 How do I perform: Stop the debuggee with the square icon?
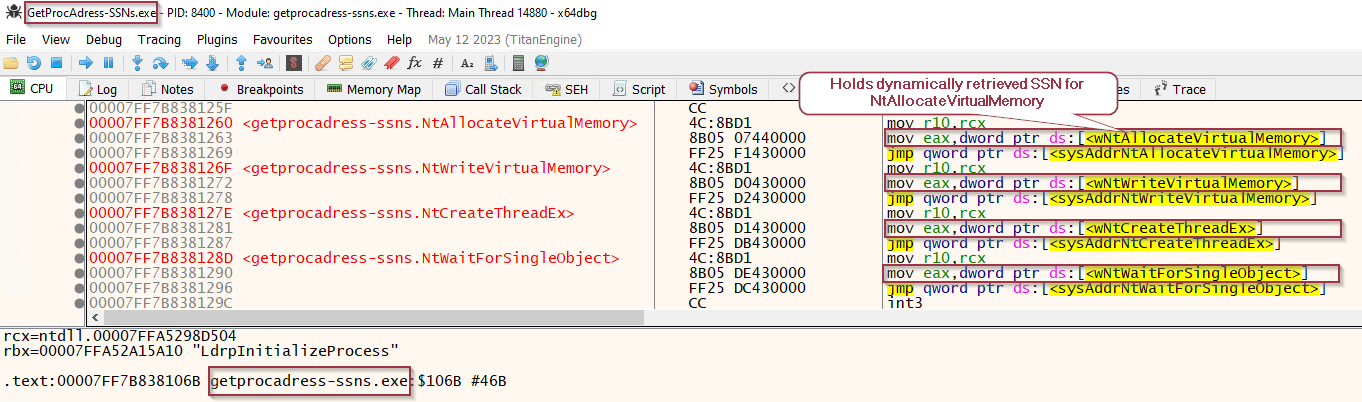[56, 62]
